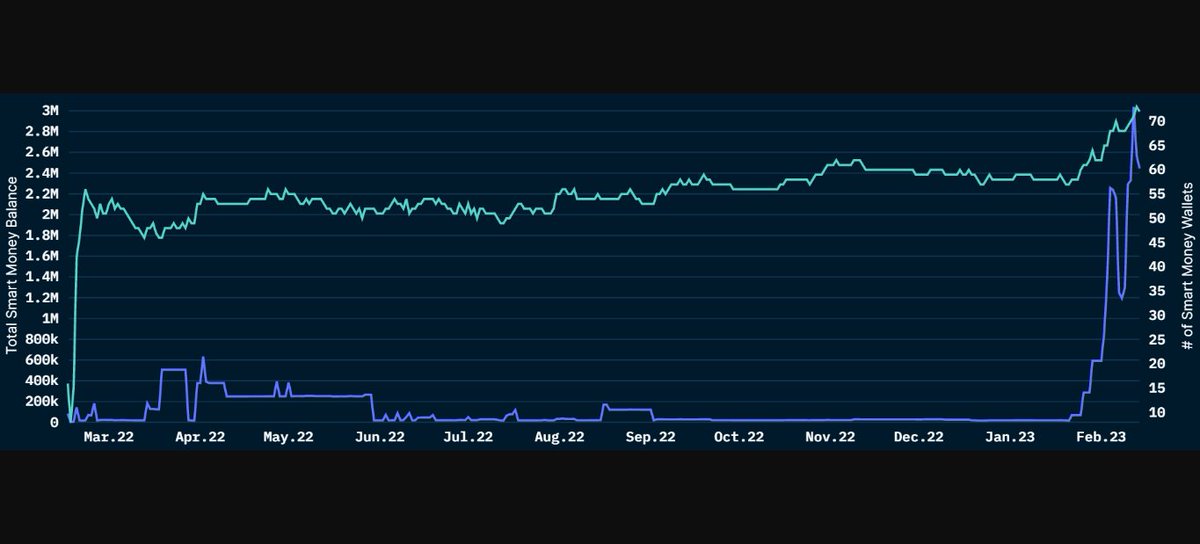Click the 2.4M balance axis label
This screenshot has width=1200, height=544.
coord(44,173)
